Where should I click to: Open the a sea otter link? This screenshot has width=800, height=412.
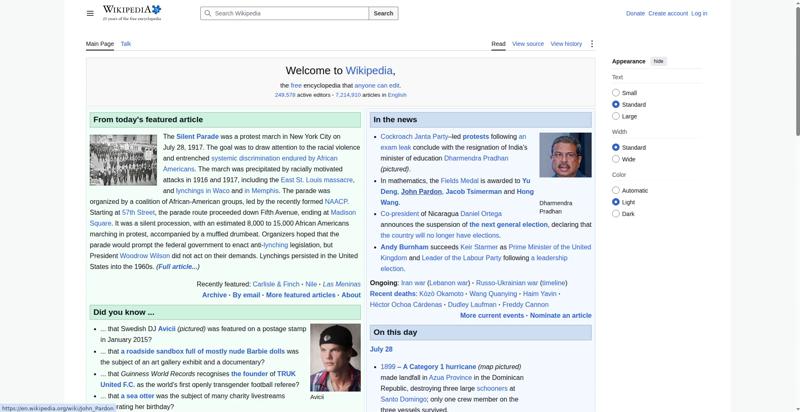click(x=138, y=396)
